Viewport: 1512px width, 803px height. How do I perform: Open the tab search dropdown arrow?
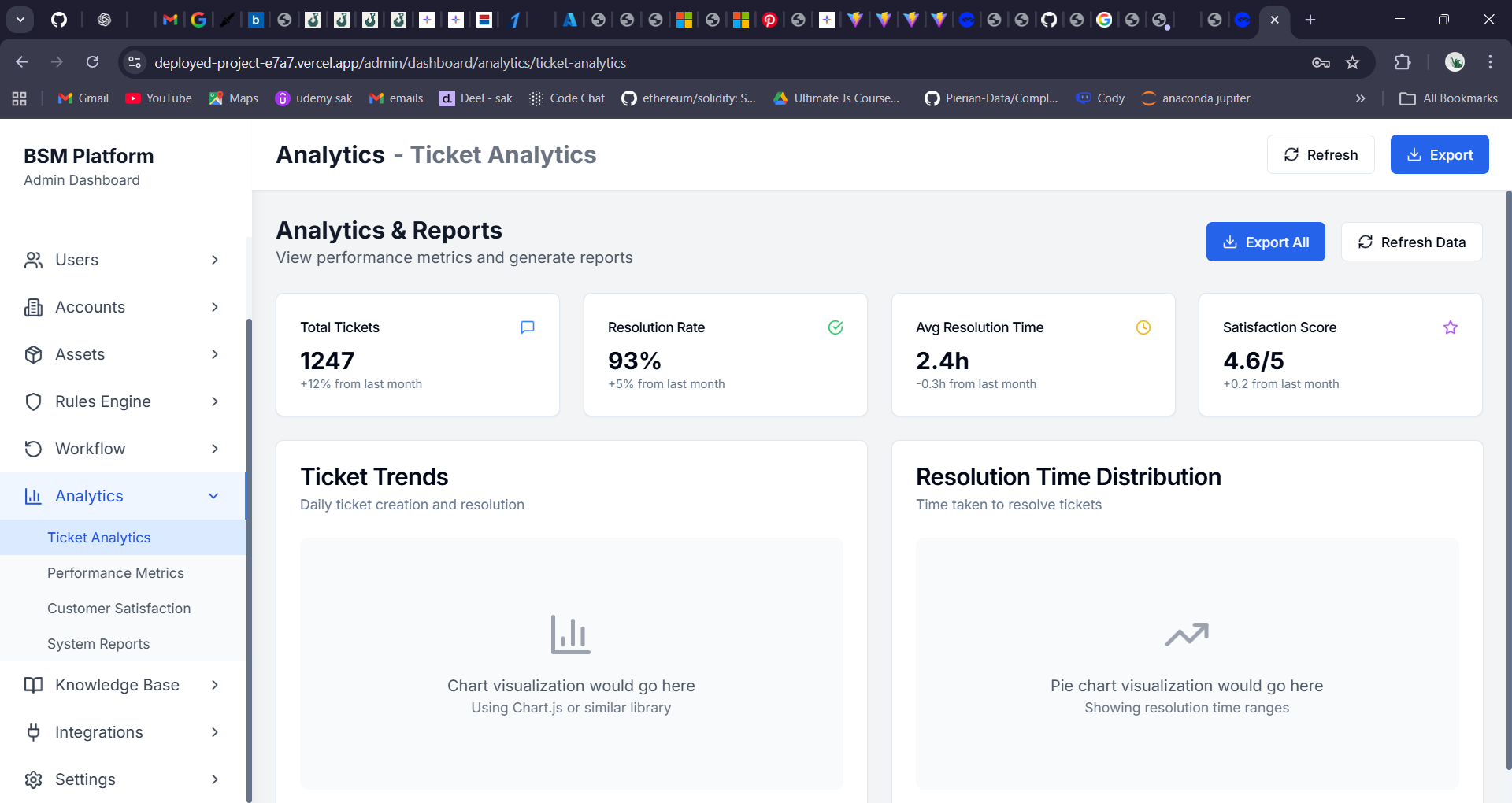point(20,20)
